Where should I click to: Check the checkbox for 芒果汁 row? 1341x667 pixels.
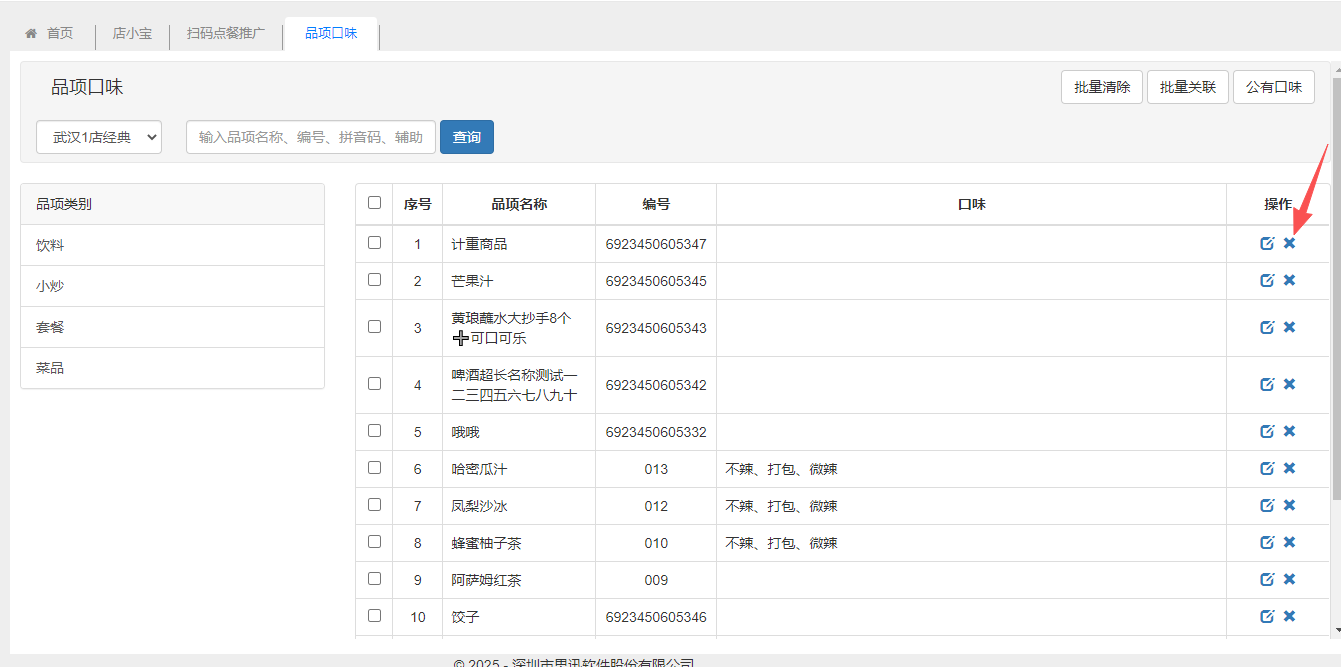374,280
